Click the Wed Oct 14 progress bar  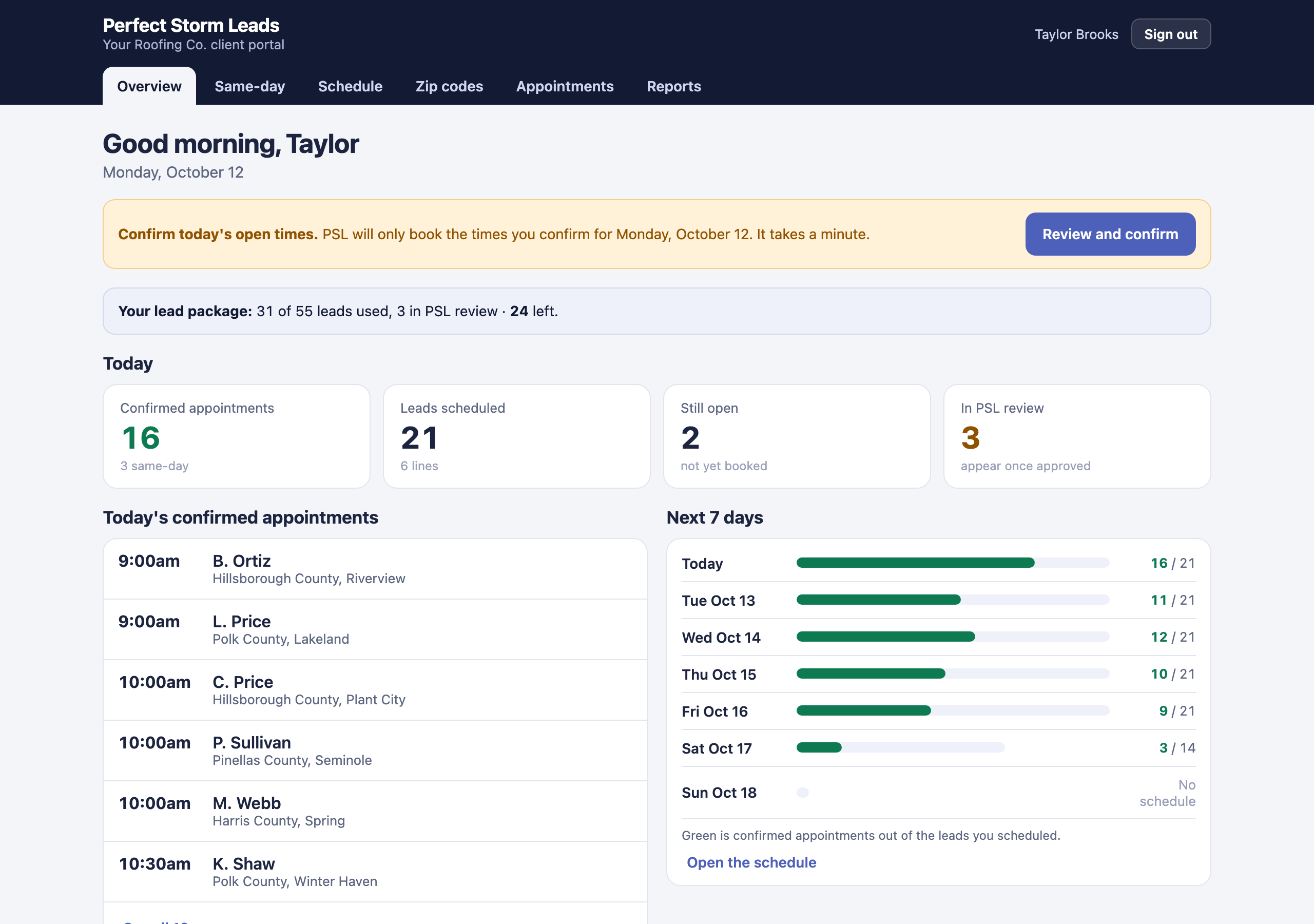[x=953, y=637]
